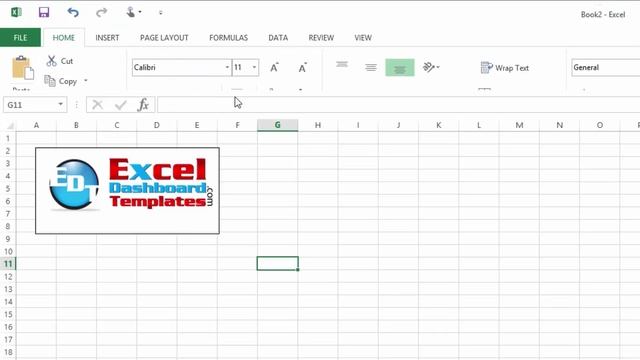Open the General number format dropdown
Screen dimensions: 640x360
point(606,68)
